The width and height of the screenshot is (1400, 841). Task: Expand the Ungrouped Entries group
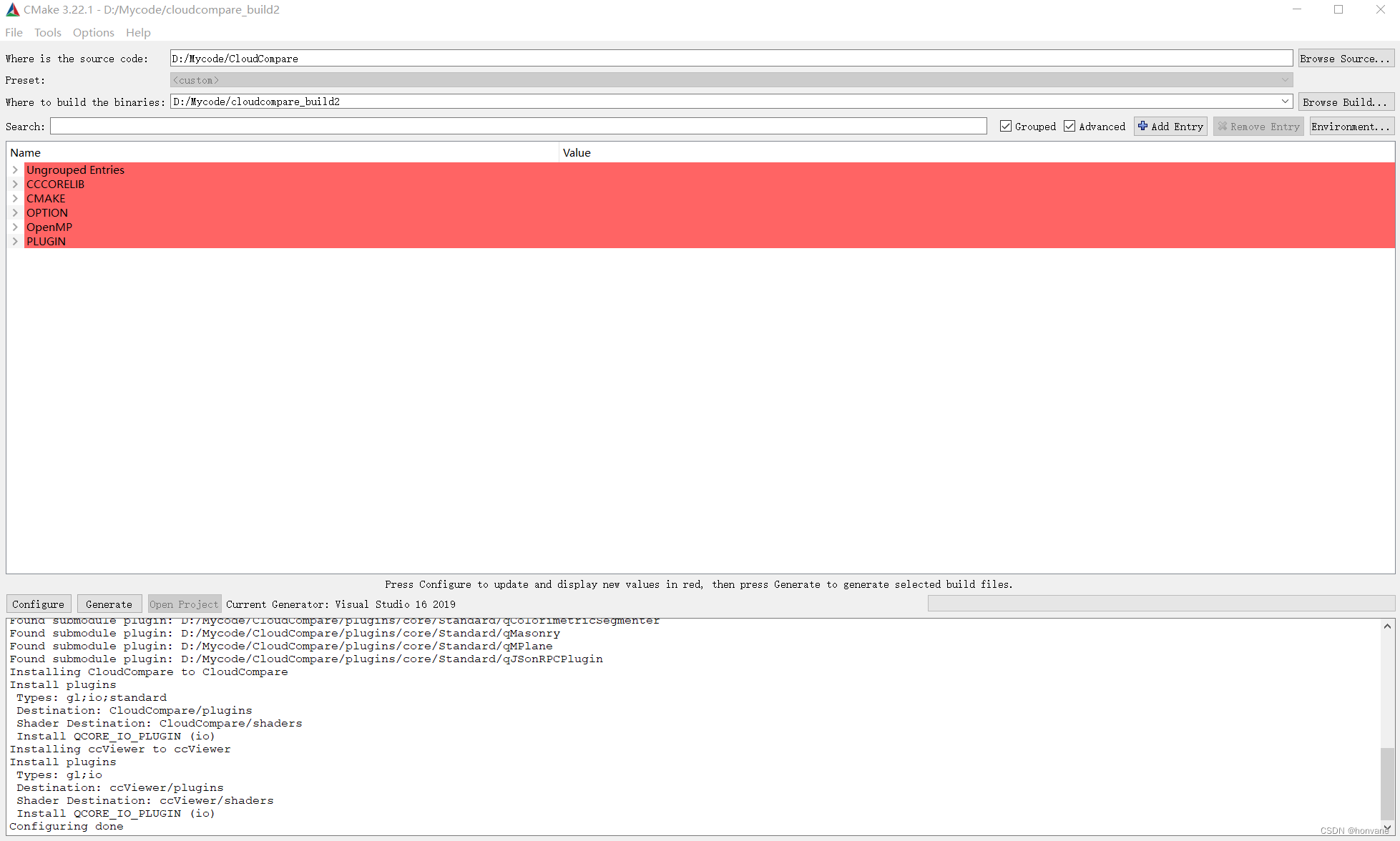pos(15,170)
